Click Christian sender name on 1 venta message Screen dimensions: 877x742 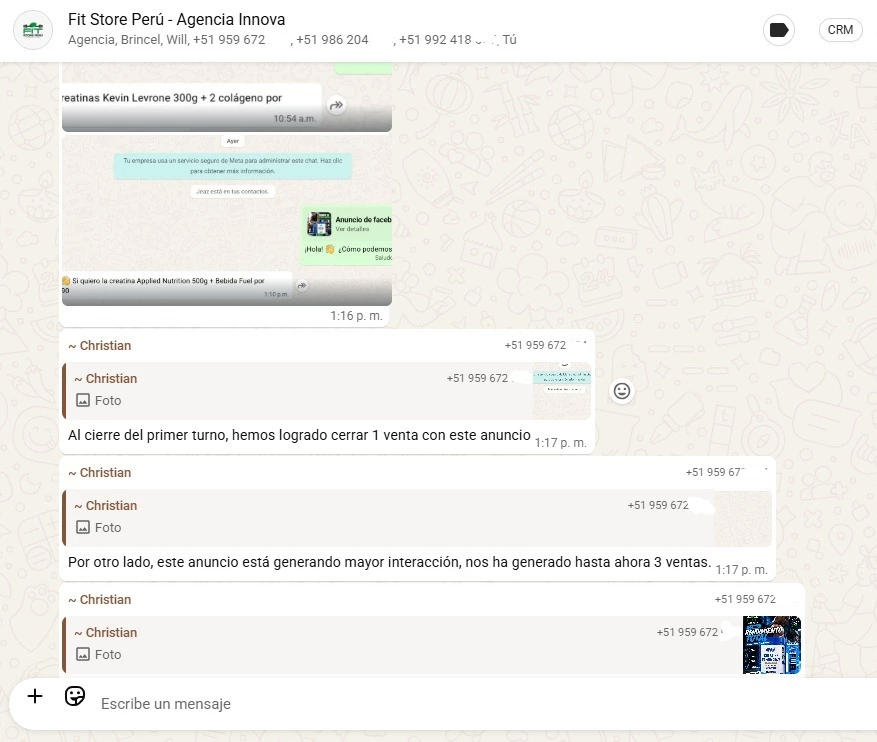(100, 346)
